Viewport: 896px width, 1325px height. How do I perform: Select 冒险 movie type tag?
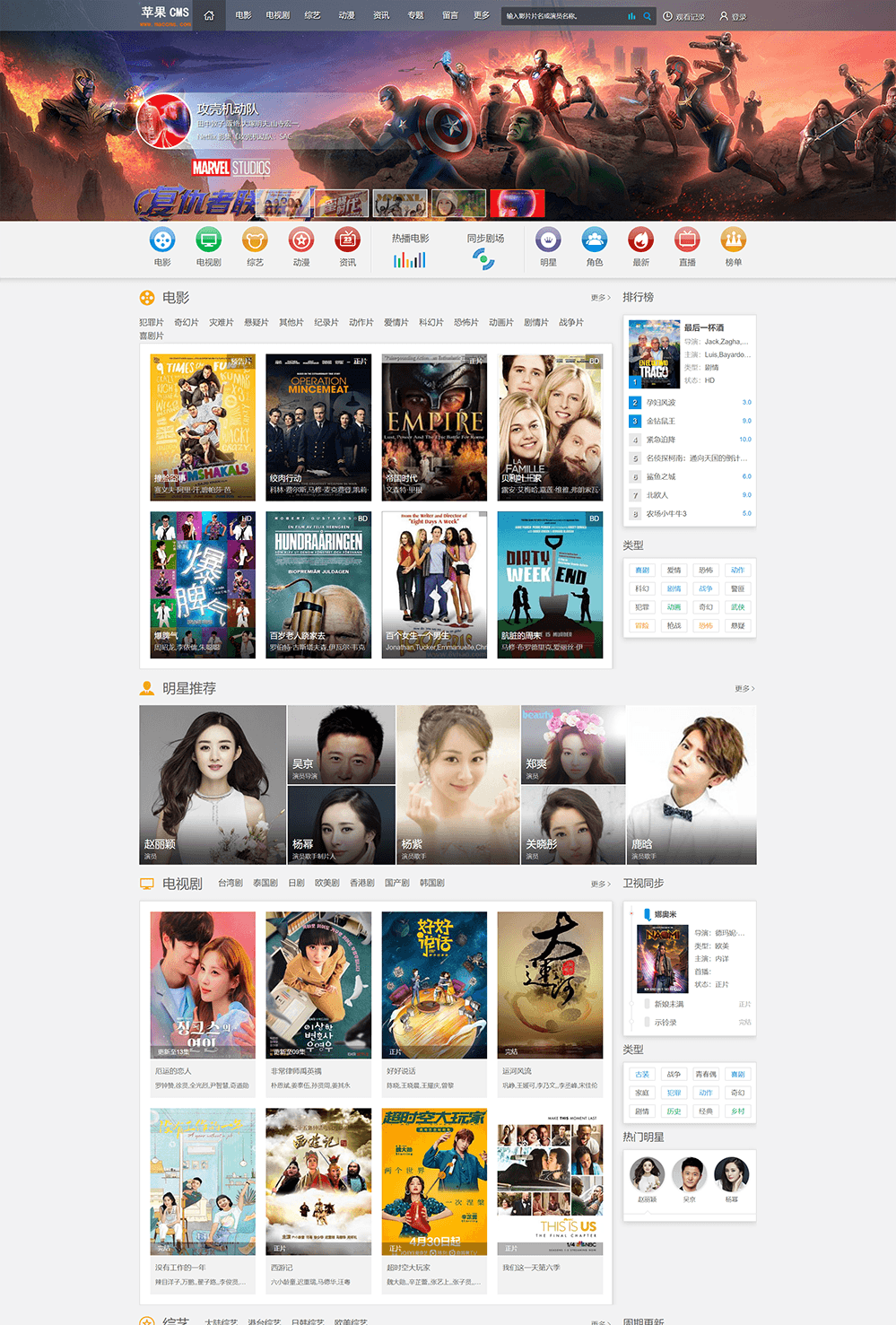pos(642,626)
